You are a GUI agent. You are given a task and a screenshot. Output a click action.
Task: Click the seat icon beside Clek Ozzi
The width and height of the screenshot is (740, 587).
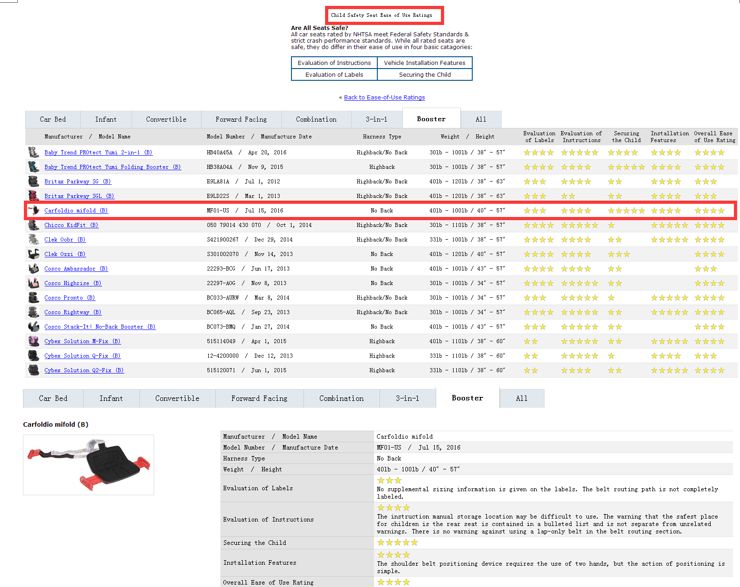tap(33, 254)
